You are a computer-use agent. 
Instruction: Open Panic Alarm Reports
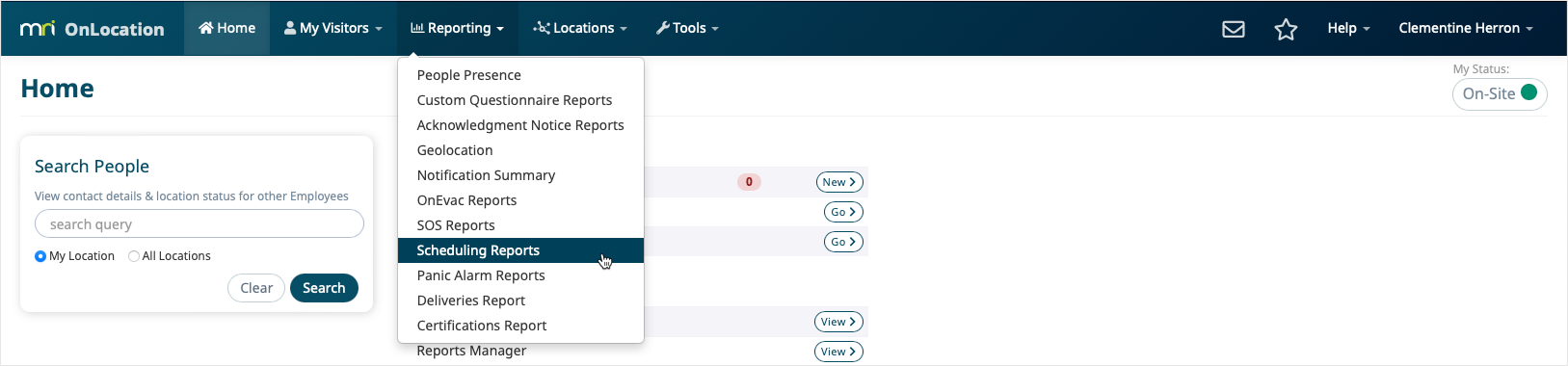(x=520, y=275)
